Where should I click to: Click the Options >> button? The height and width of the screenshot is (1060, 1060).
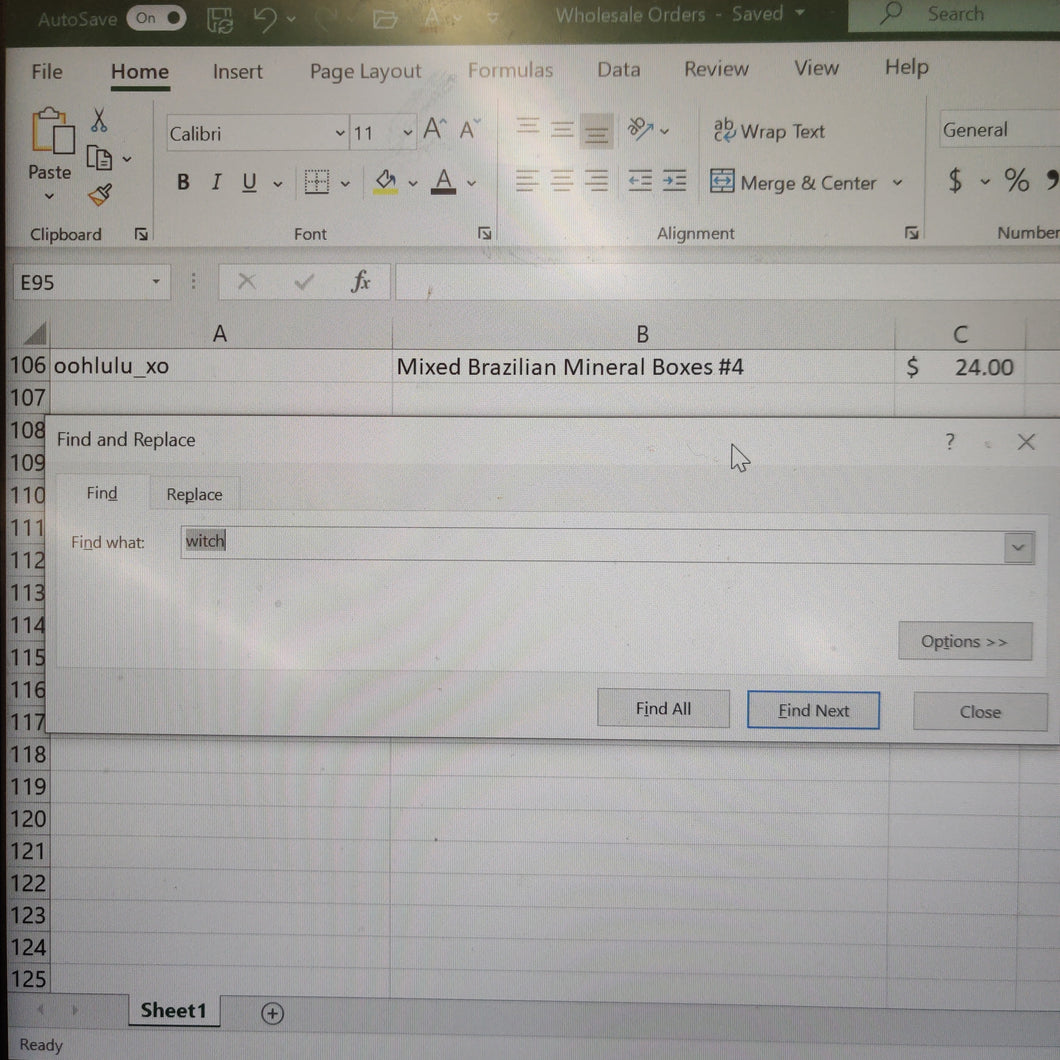tap(964, 642)
